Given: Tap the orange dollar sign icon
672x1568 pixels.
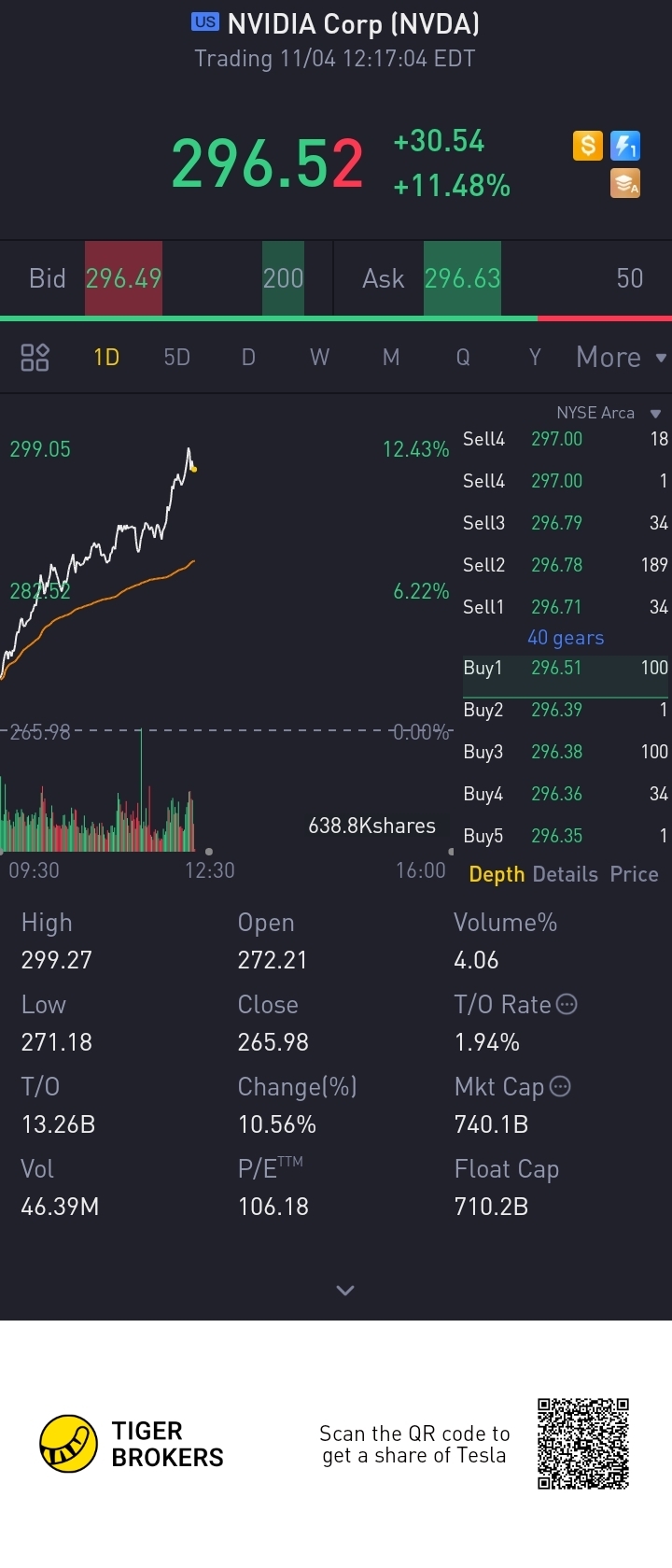Looking at the screenshot, I should click(x=587, y=146).
